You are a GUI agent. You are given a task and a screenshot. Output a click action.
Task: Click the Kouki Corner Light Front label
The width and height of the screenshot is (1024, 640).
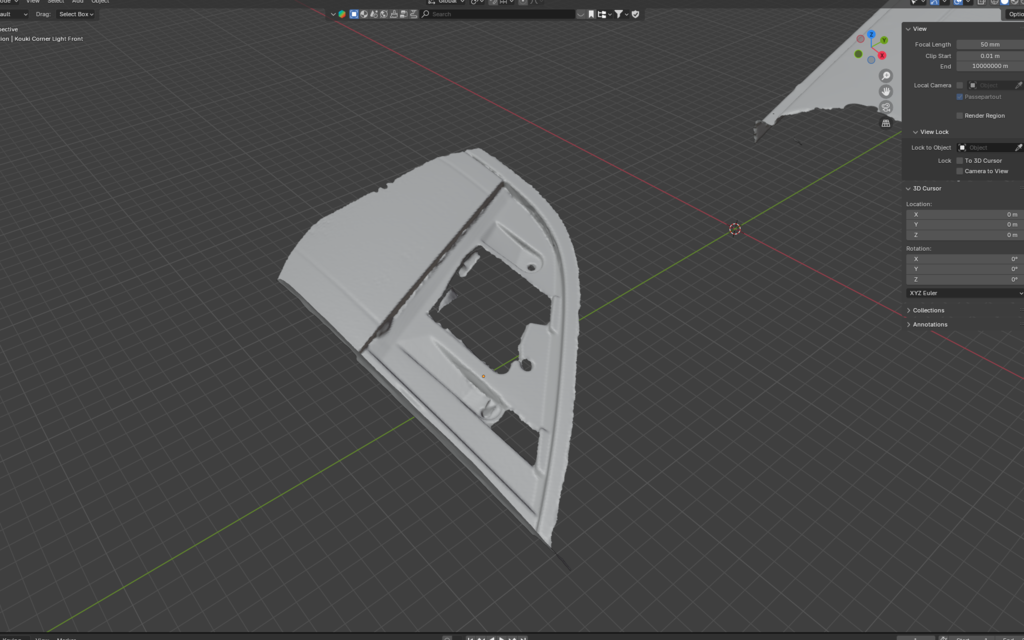[49, 39]
